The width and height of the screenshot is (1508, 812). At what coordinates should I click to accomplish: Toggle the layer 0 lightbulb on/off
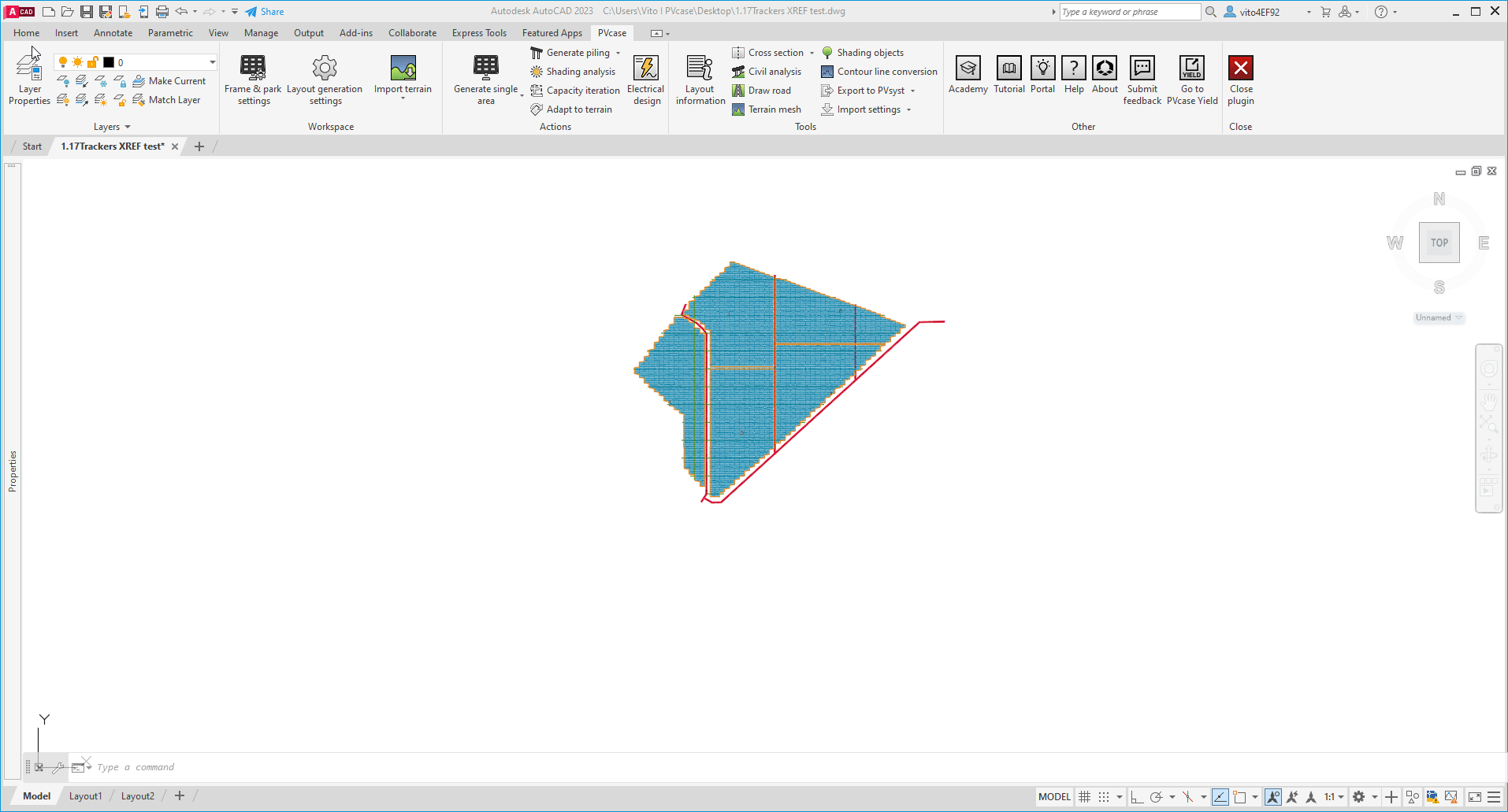pos(63,62)
